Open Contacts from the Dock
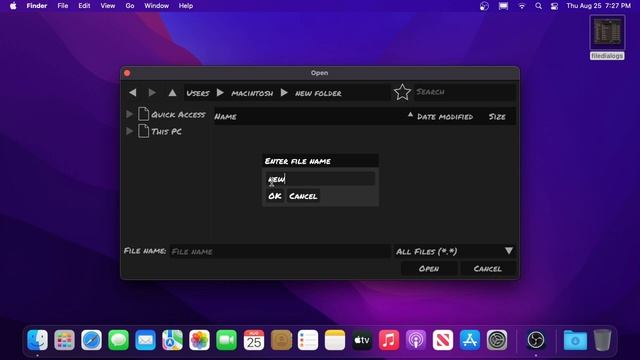Image resolution: width=640 pixels, height=360 pixels. (281, 340)
